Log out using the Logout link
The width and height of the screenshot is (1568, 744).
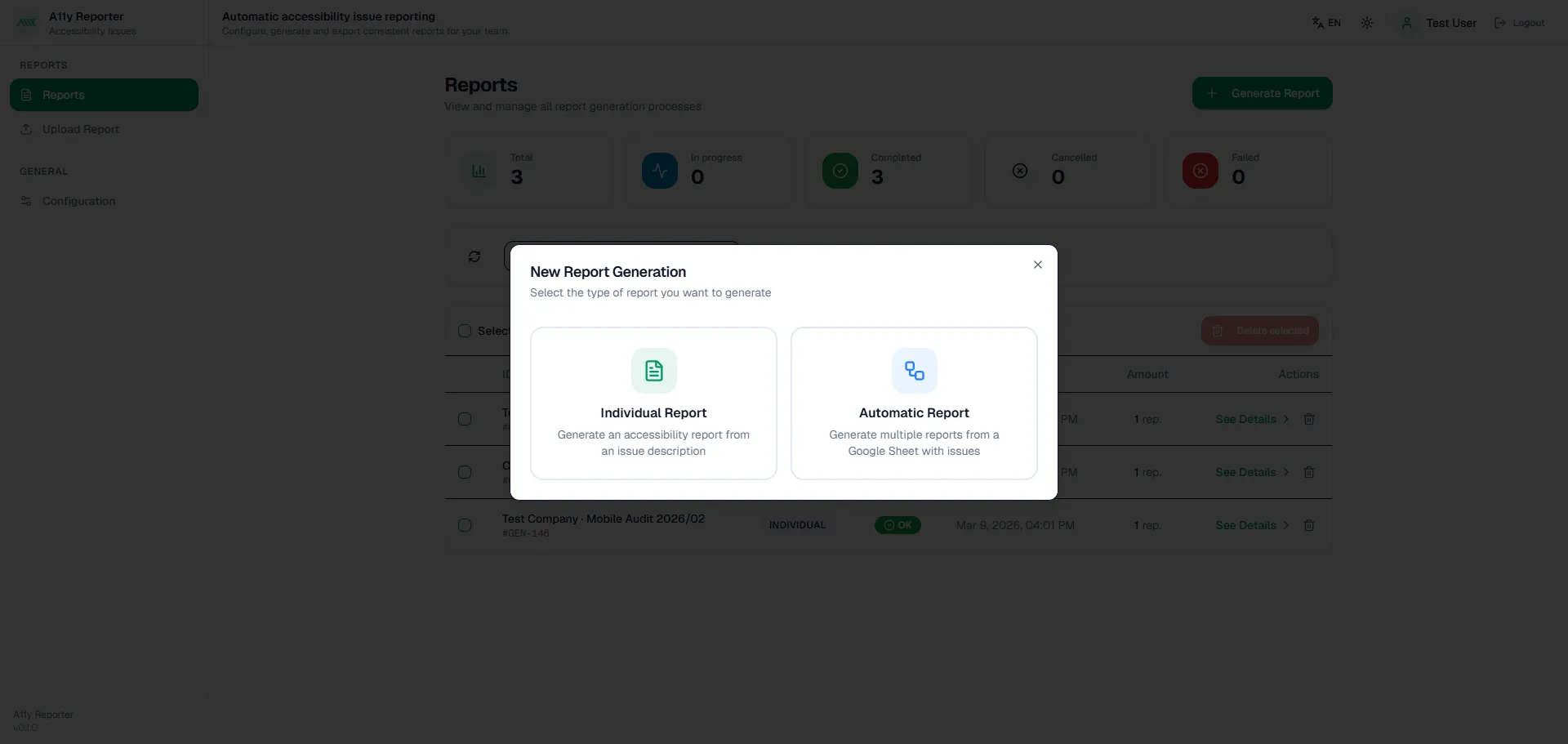coord(1519,23)
